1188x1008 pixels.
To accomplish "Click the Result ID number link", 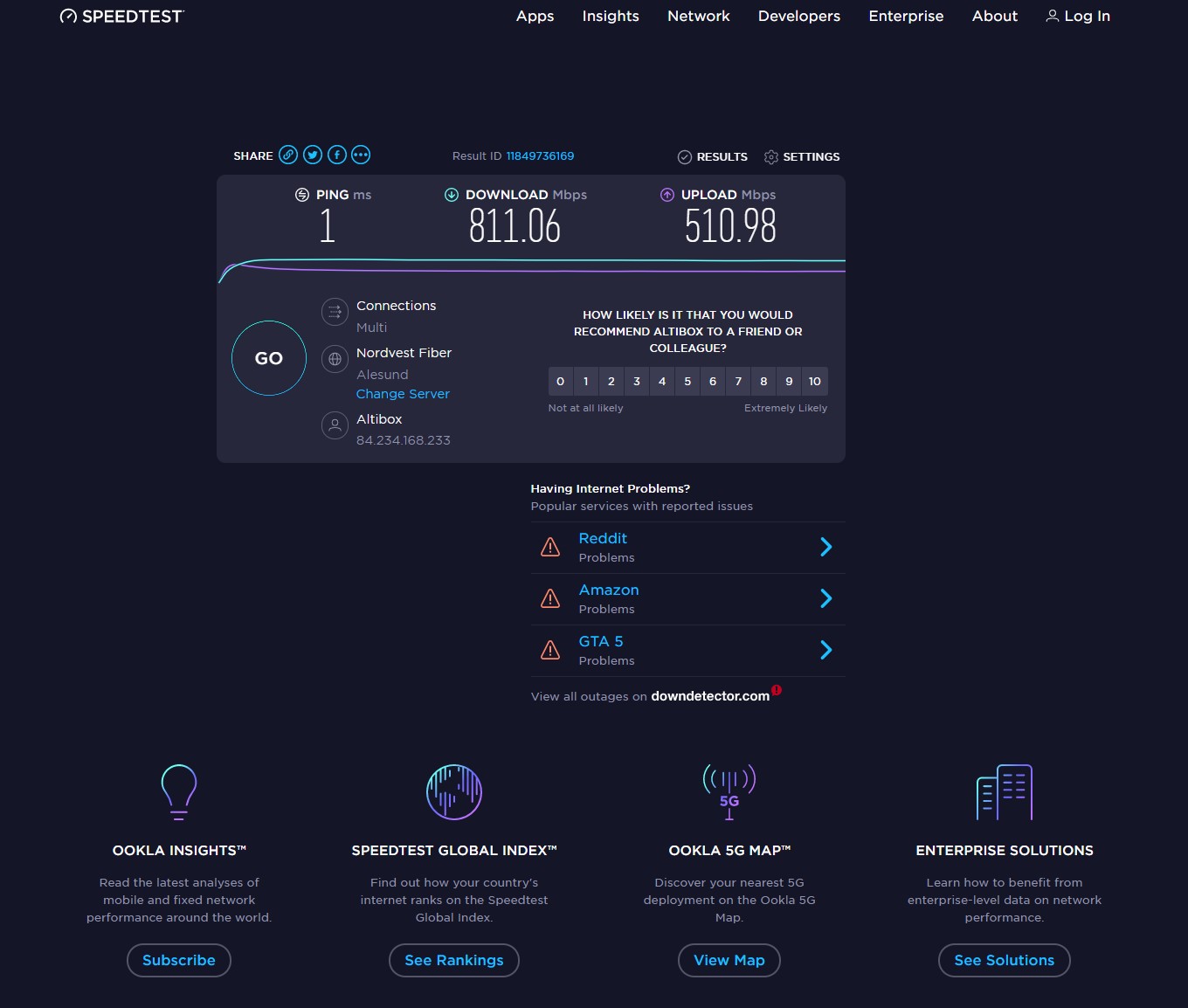I will tap(540, 156).
